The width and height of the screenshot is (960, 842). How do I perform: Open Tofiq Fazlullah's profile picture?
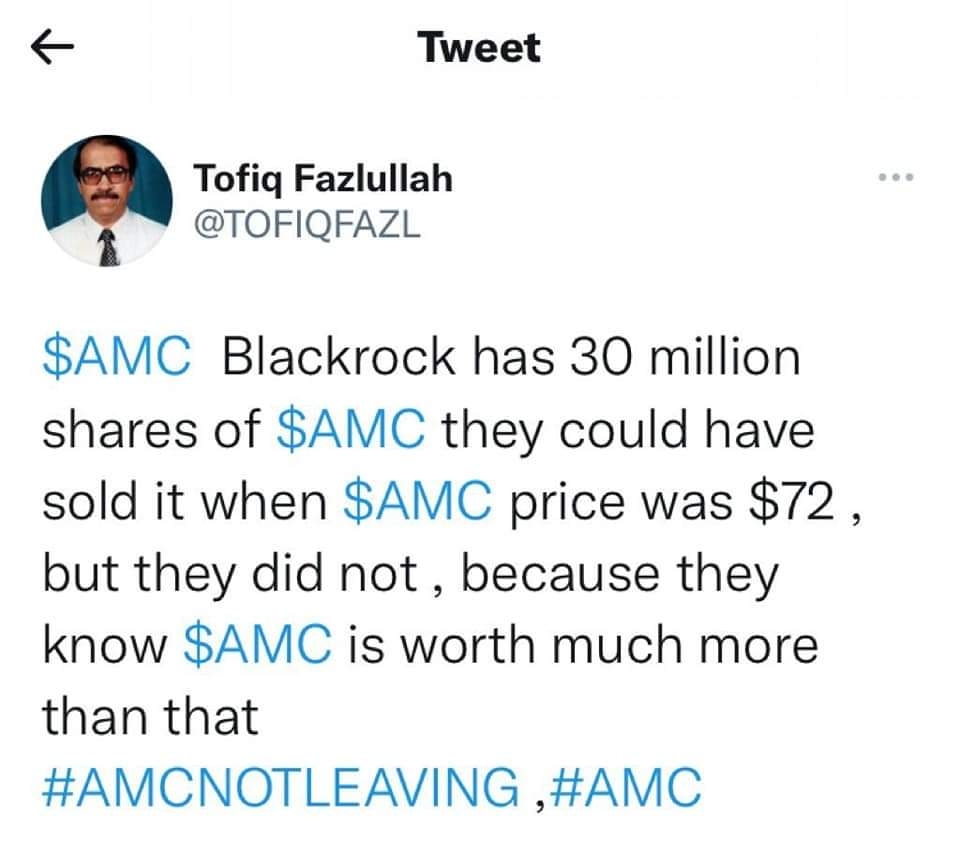click(107, 201)
